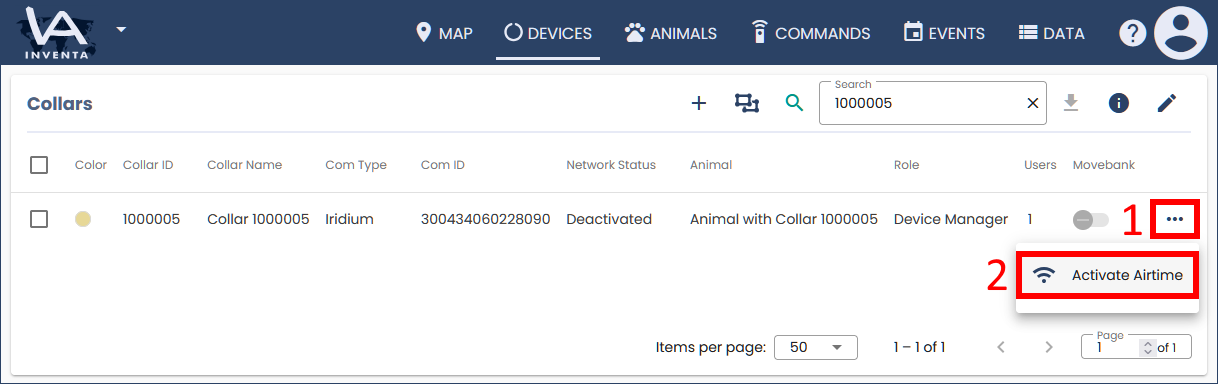Tick the select-all checkbox in the table header
Image resolution: width=1218 pixels, height=384 pixels.
click(x=39, y=165)
